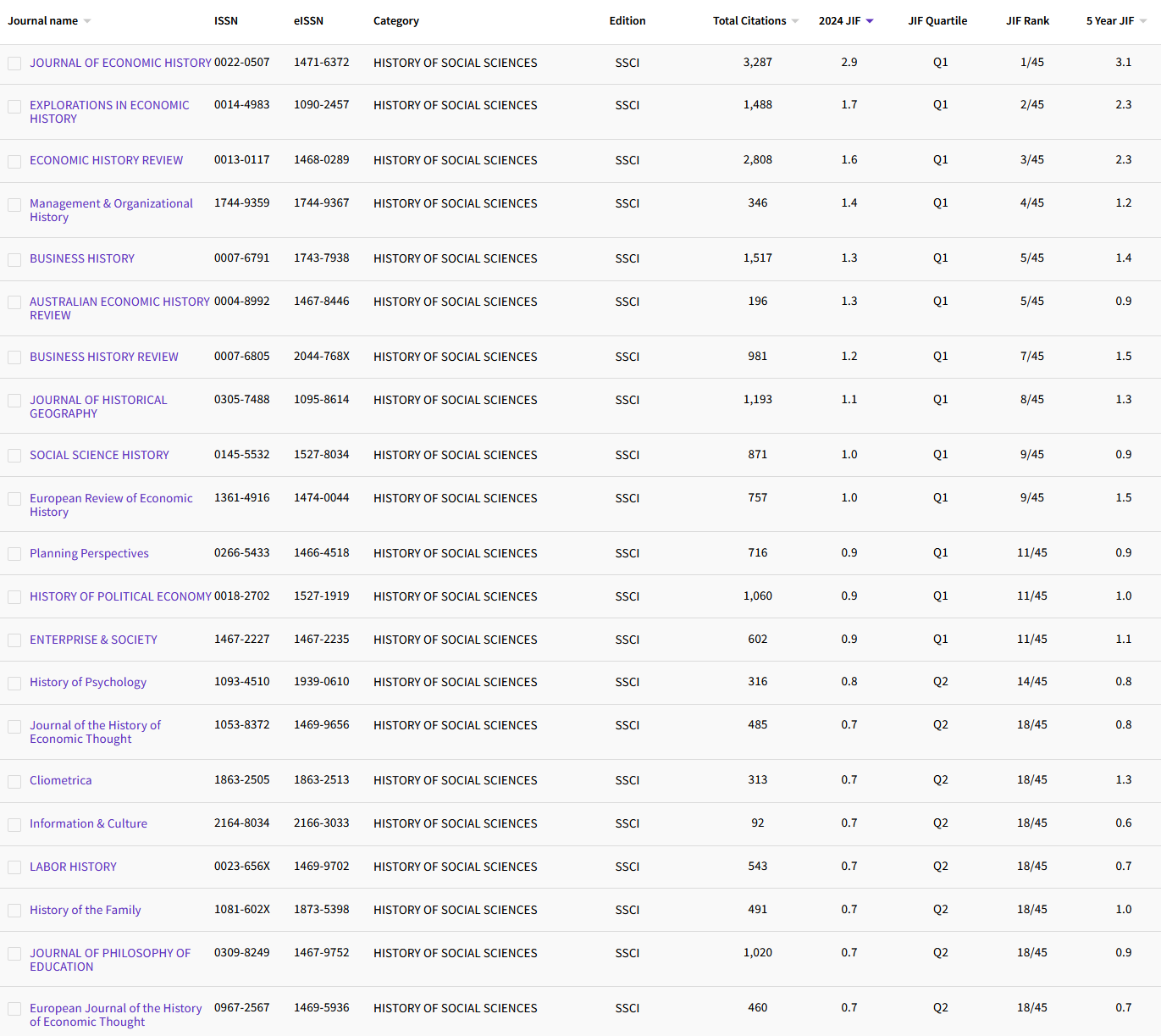Select Journal of Historical Geography checkbox
This screenshot has height=1036, width=1161.
[14, 401]
